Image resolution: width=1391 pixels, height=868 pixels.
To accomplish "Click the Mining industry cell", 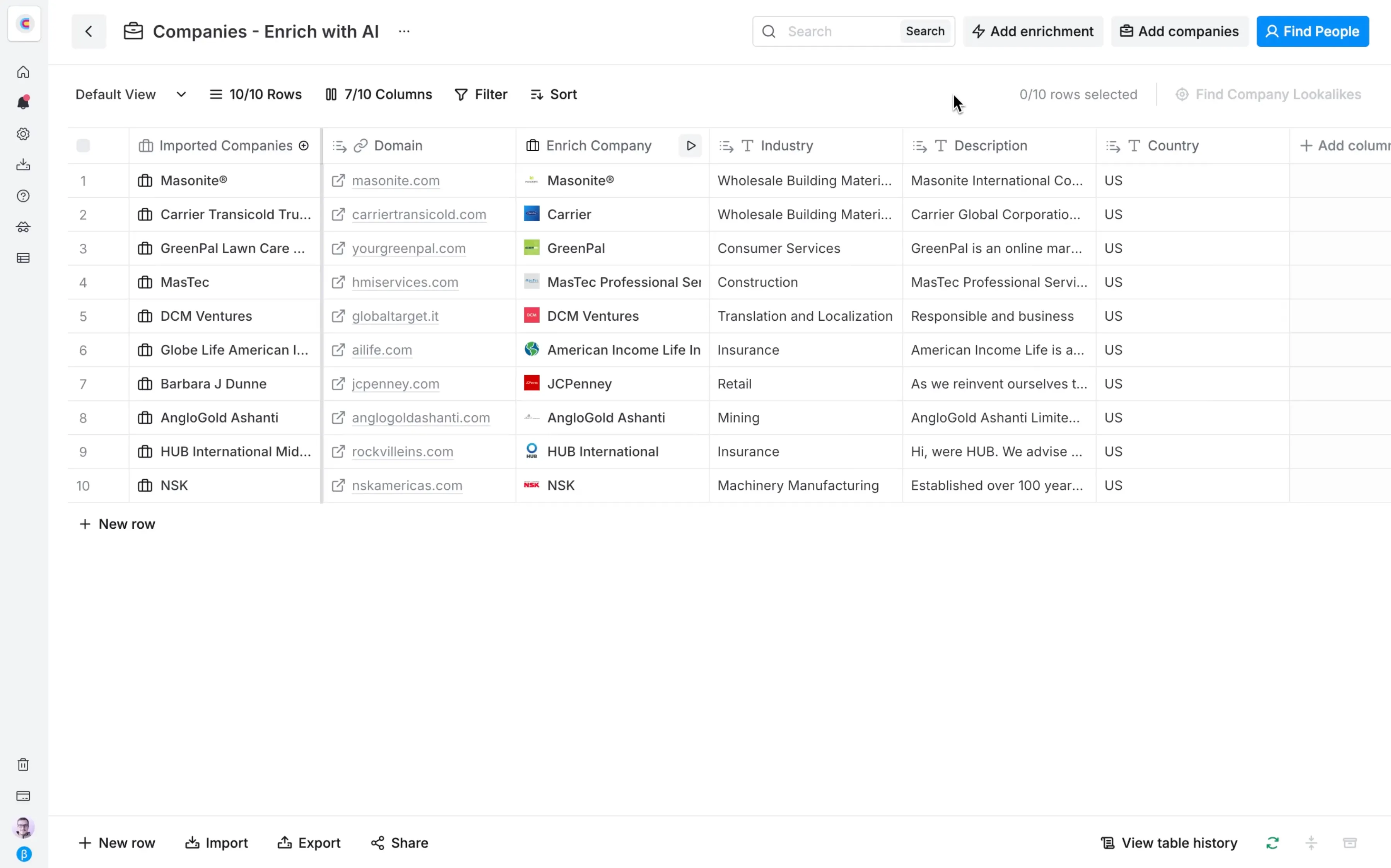I will [806, 418].
